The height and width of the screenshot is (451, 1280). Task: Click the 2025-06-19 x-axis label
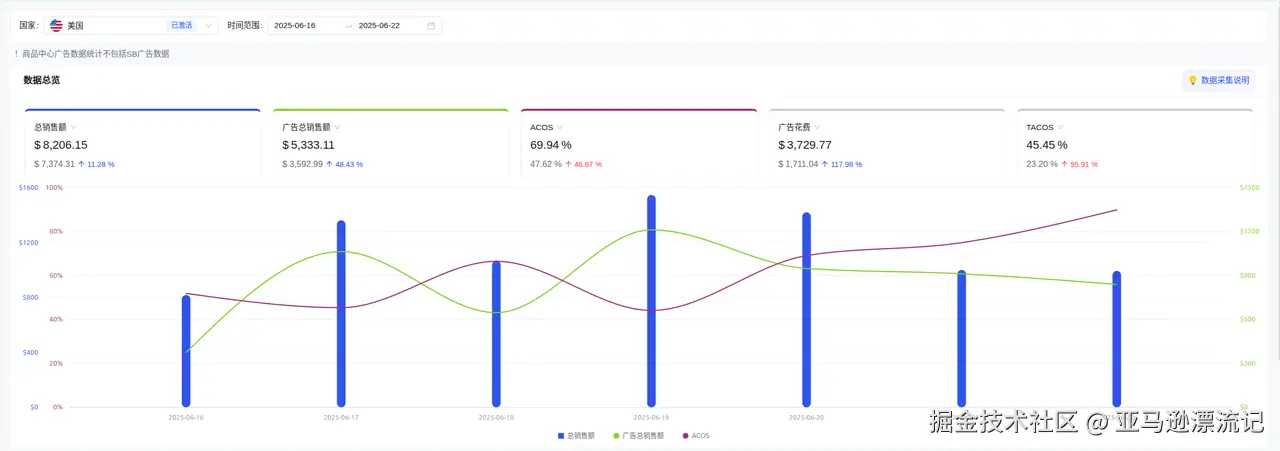coord(651,417)
